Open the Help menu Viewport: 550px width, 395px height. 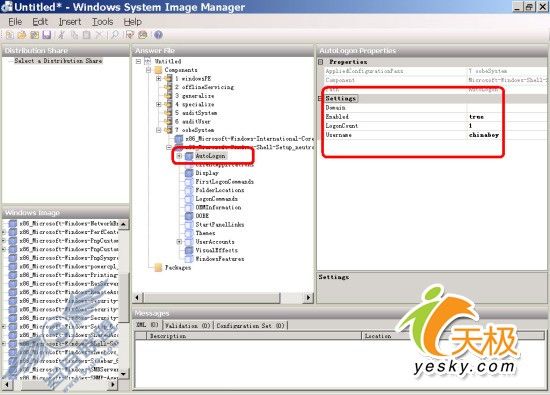pyautogui.click(x=133, y=22)
